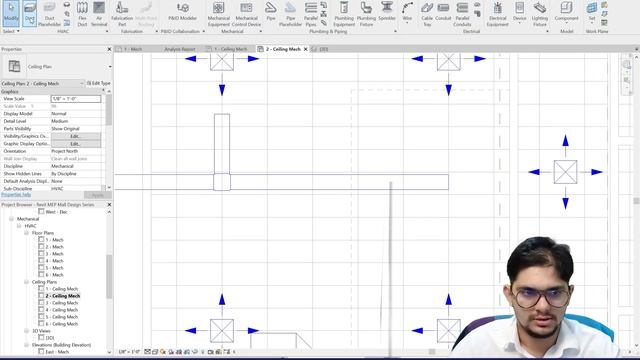Screen dimensions: 640x360
Task: Place Electrical Equipment
Action: [x=498, y=13]
